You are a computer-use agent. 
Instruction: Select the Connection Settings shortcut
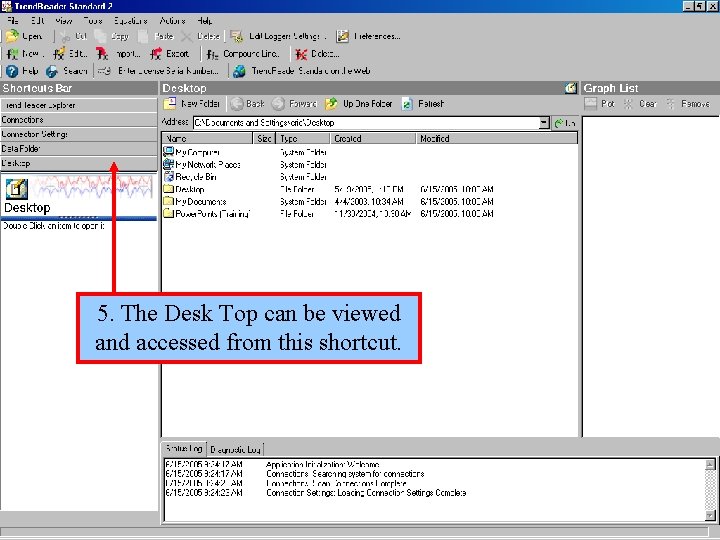79,134
